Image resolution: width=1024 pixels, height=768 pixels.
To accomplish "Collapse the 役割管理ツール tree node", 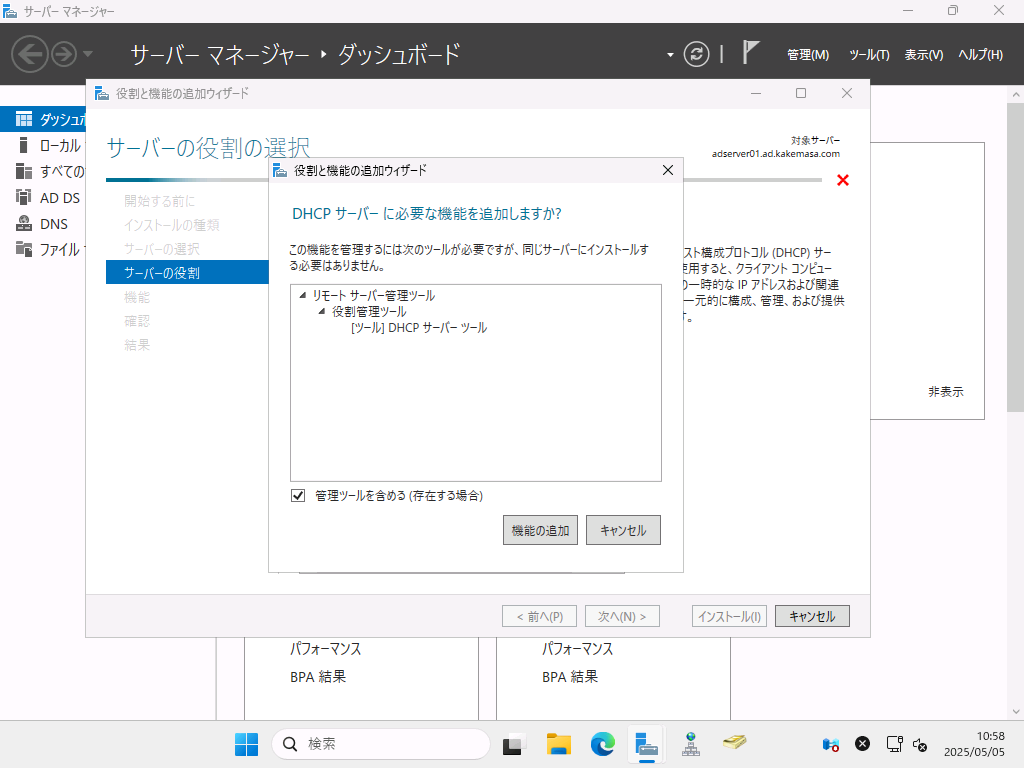I will pyautogui.click(x=321, y=312).
